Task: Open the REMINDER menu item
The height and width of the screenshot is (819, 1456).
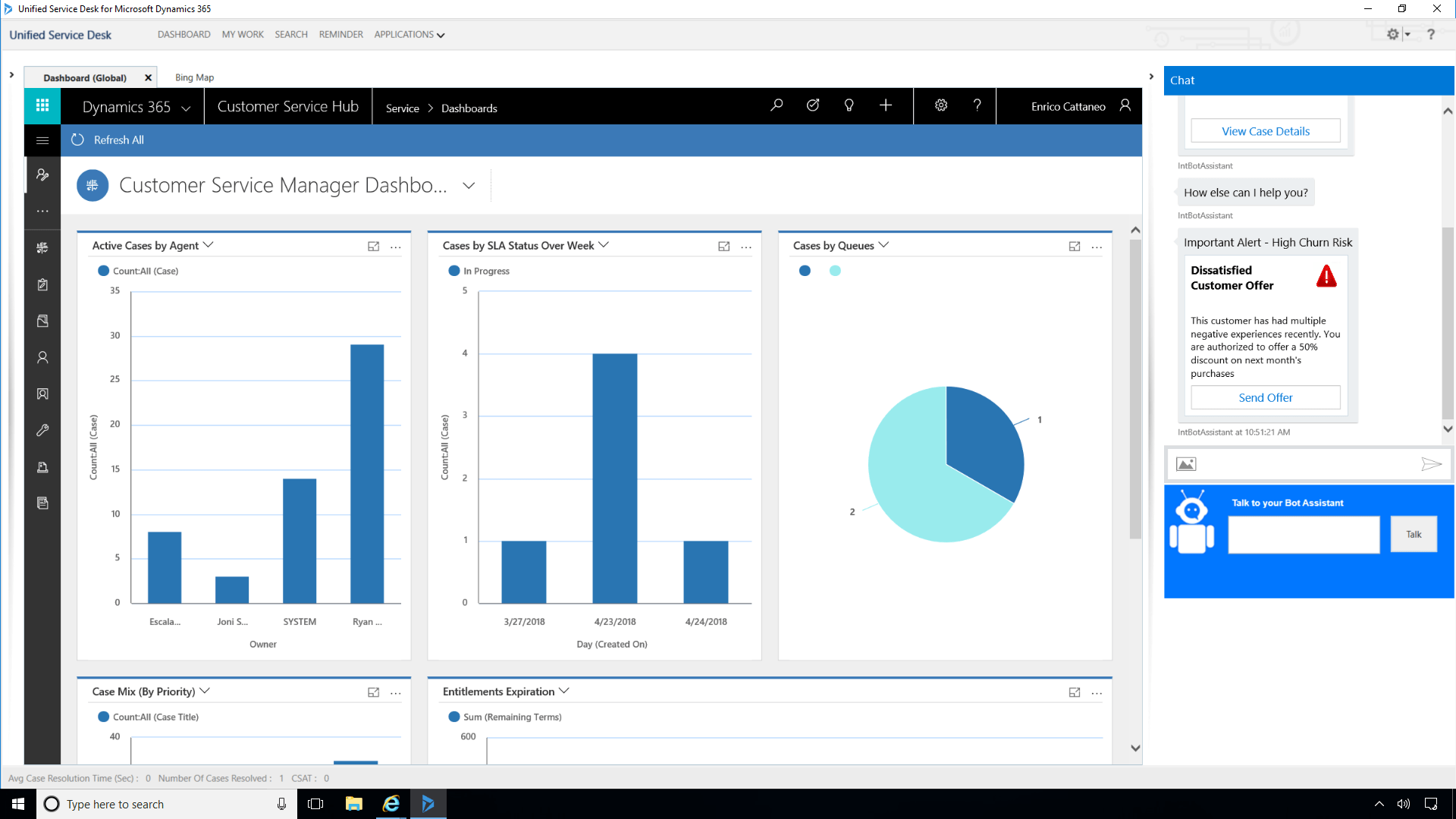Action: tap(341, 35)
